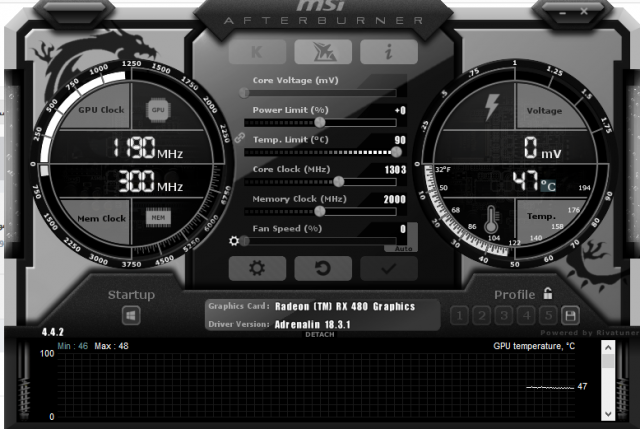Toggle the Auto fan speed button
The height and width of the screenshot is (429, 640).
pos(403,247)
